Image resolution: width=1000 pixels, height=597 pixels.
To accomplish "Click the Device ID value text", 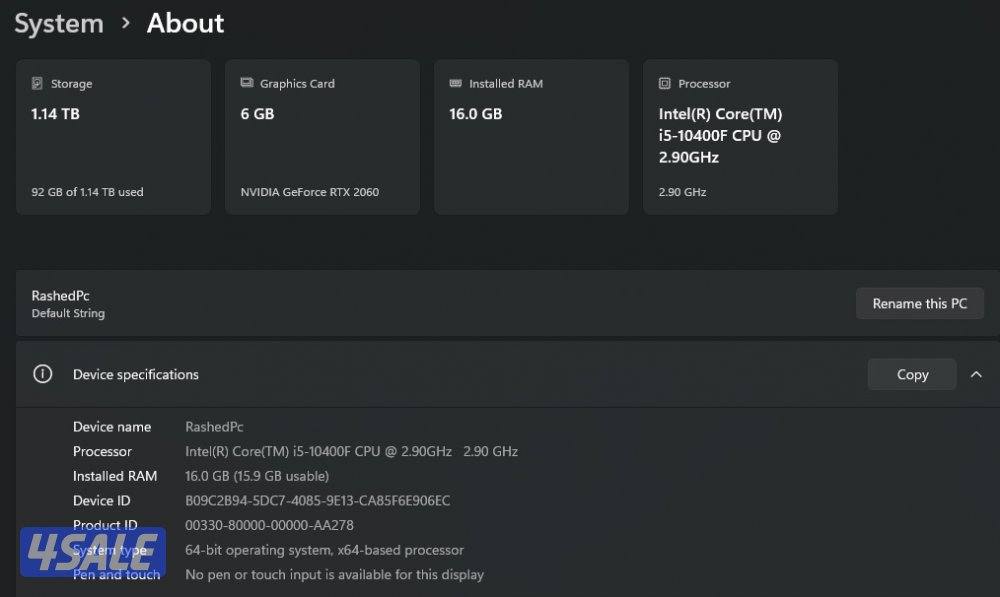I will (x=318, y=501).
